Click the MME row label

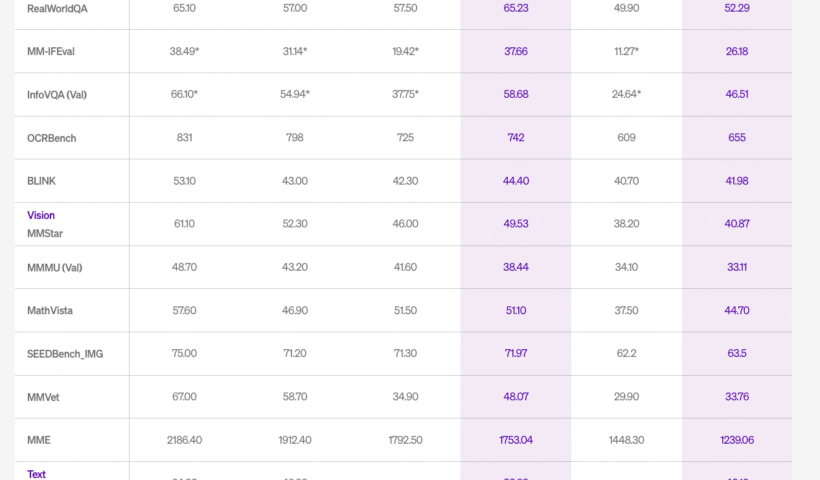point(39,440)
